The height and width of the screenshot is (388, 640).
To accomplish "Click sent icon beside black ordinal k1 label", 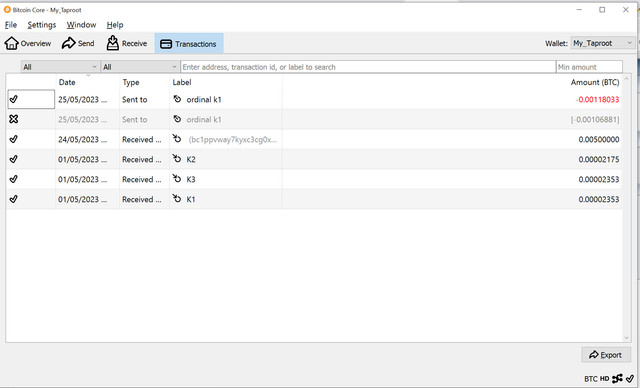I will [x=177, y=99].
